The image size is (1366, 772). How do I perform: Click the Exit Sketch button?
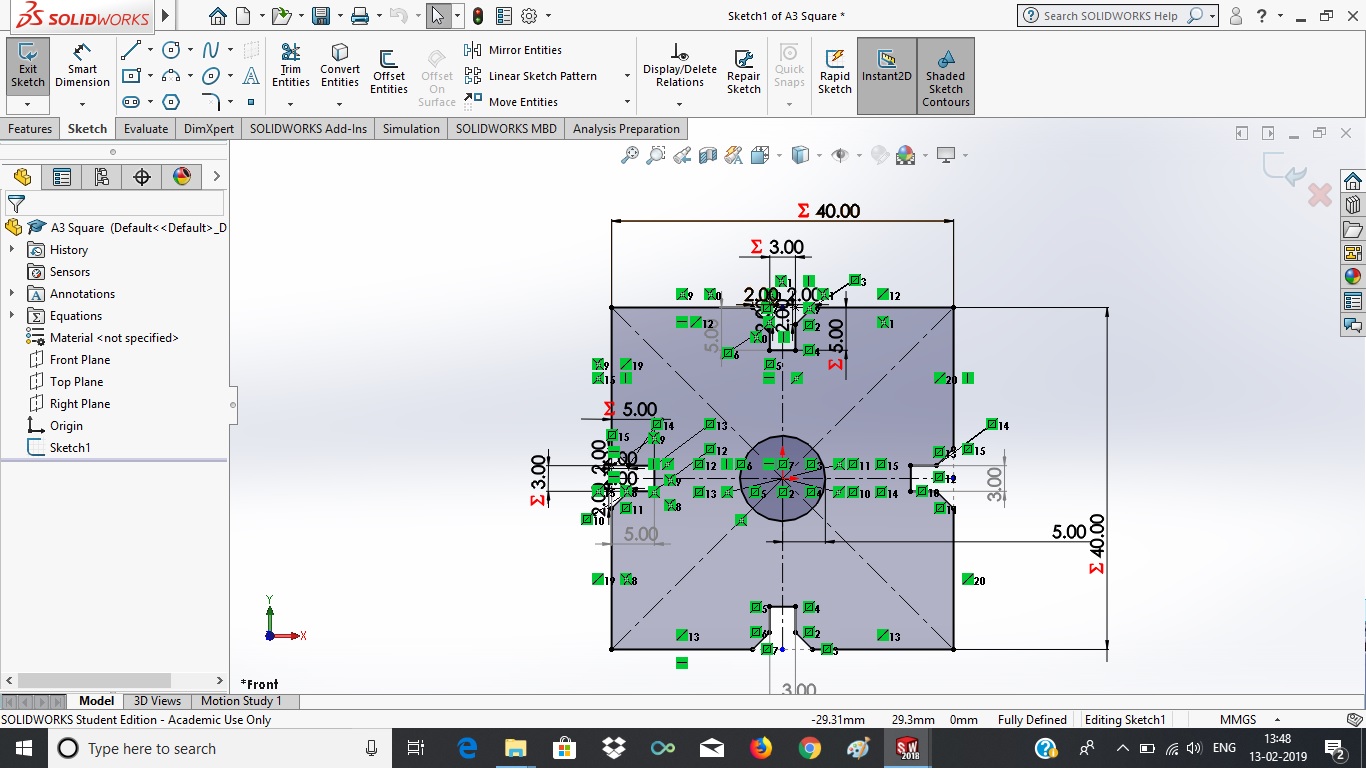point(27,66)
